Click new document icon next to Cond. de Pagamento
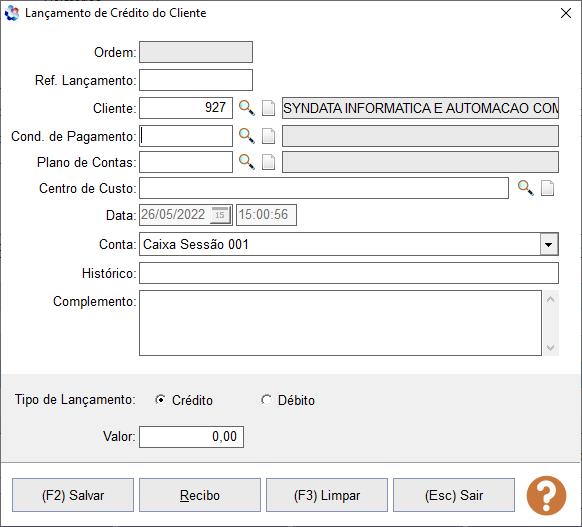 (x=268, y=136)
